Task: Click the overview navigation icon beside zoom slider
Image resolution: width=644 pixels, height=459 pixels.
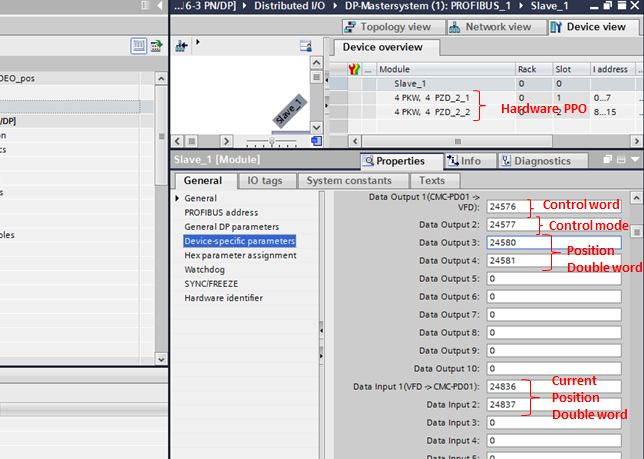Action: (x=316, y=142)
